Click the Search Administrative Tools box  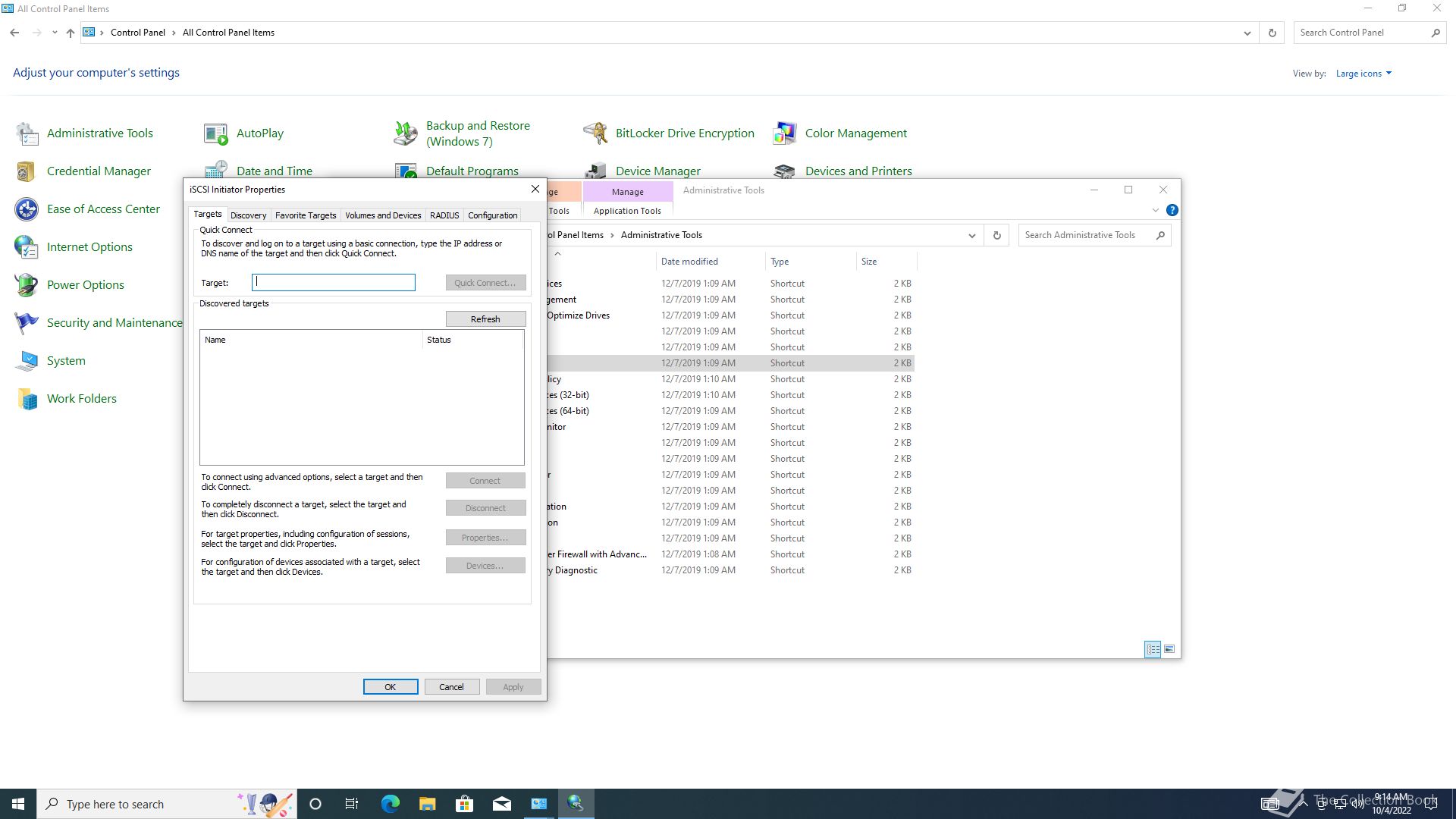[x=1094, y=235]
